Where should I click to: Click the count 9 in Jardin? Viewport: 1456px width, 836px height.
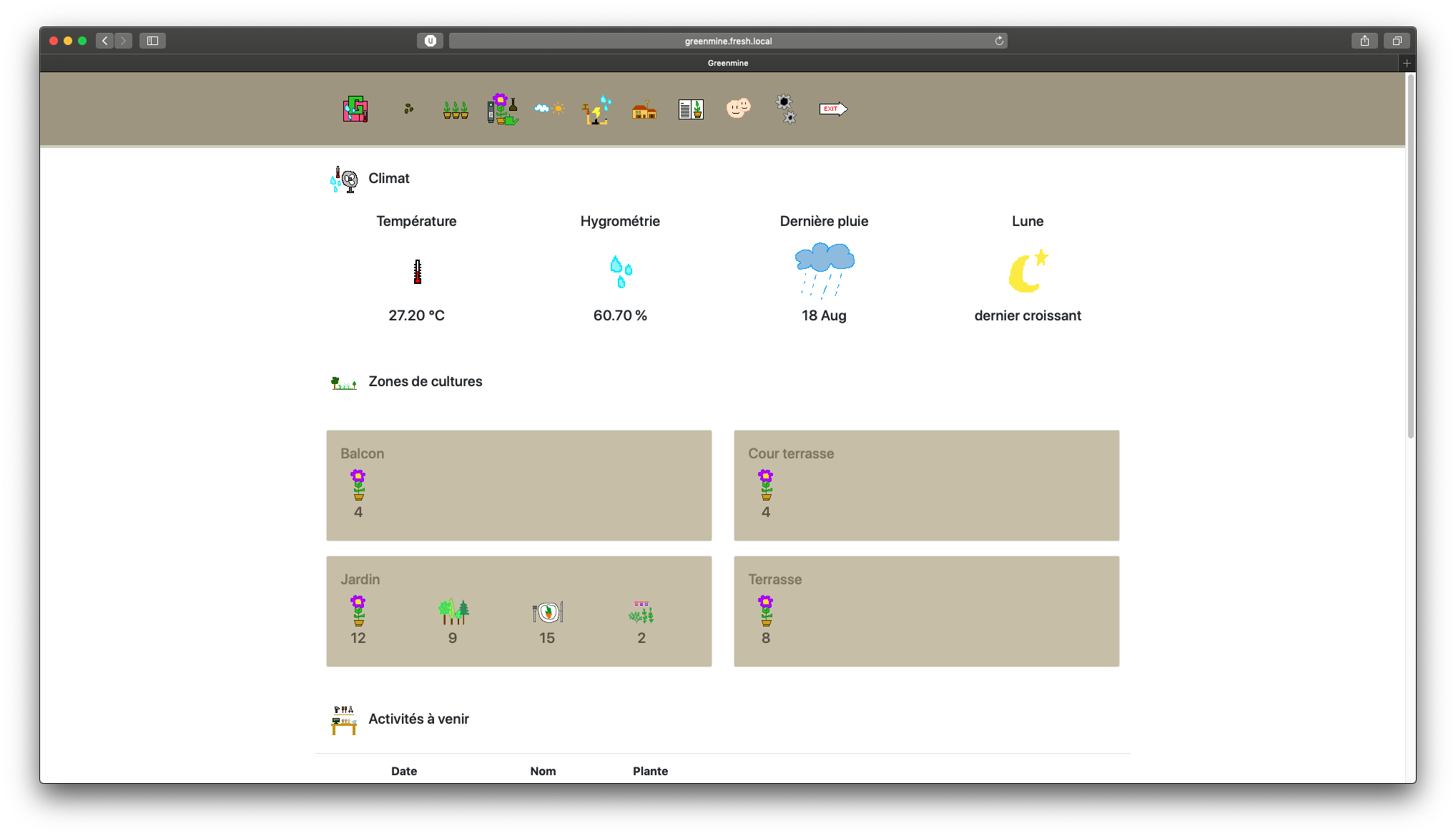[453, 638]
